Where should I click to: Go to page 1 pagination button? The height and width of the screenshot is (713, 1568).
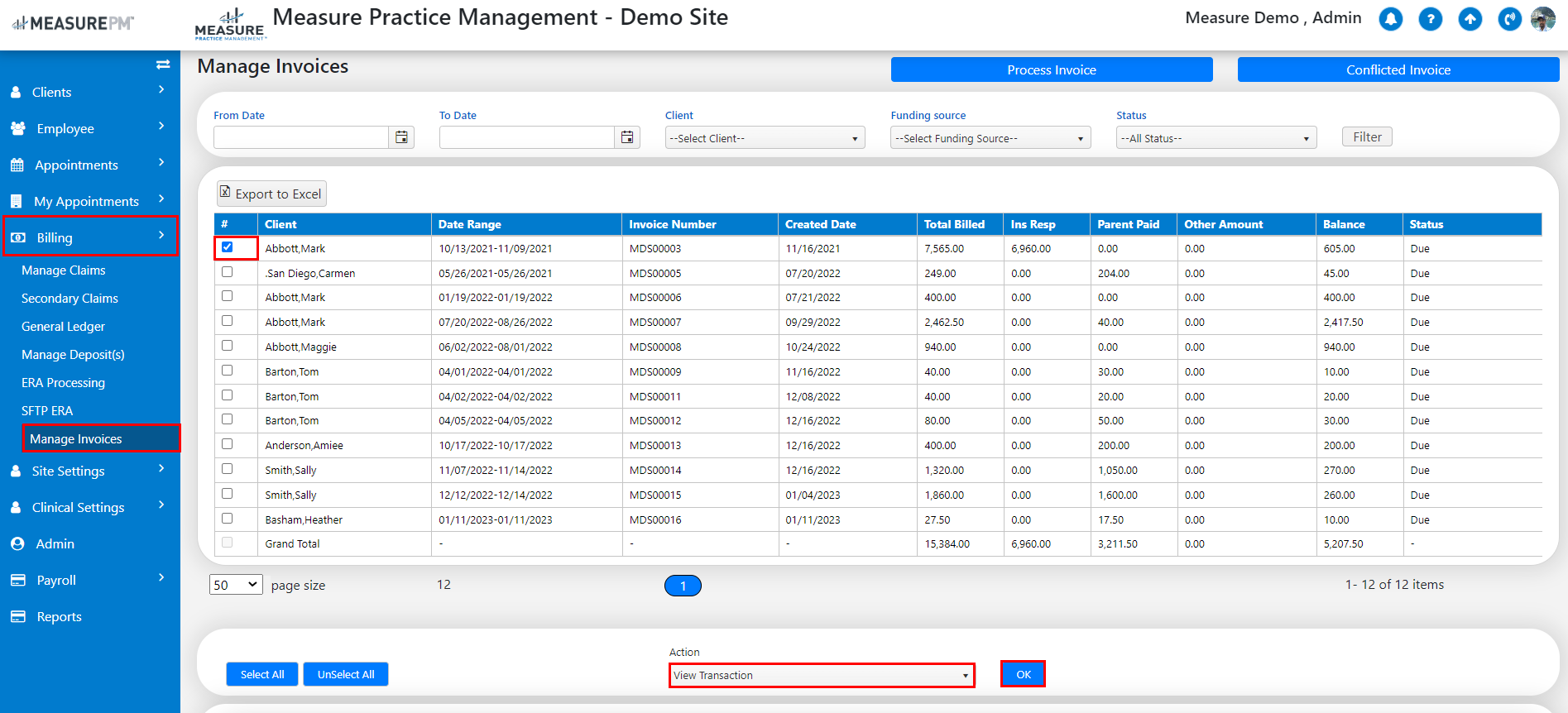(683, 586)
